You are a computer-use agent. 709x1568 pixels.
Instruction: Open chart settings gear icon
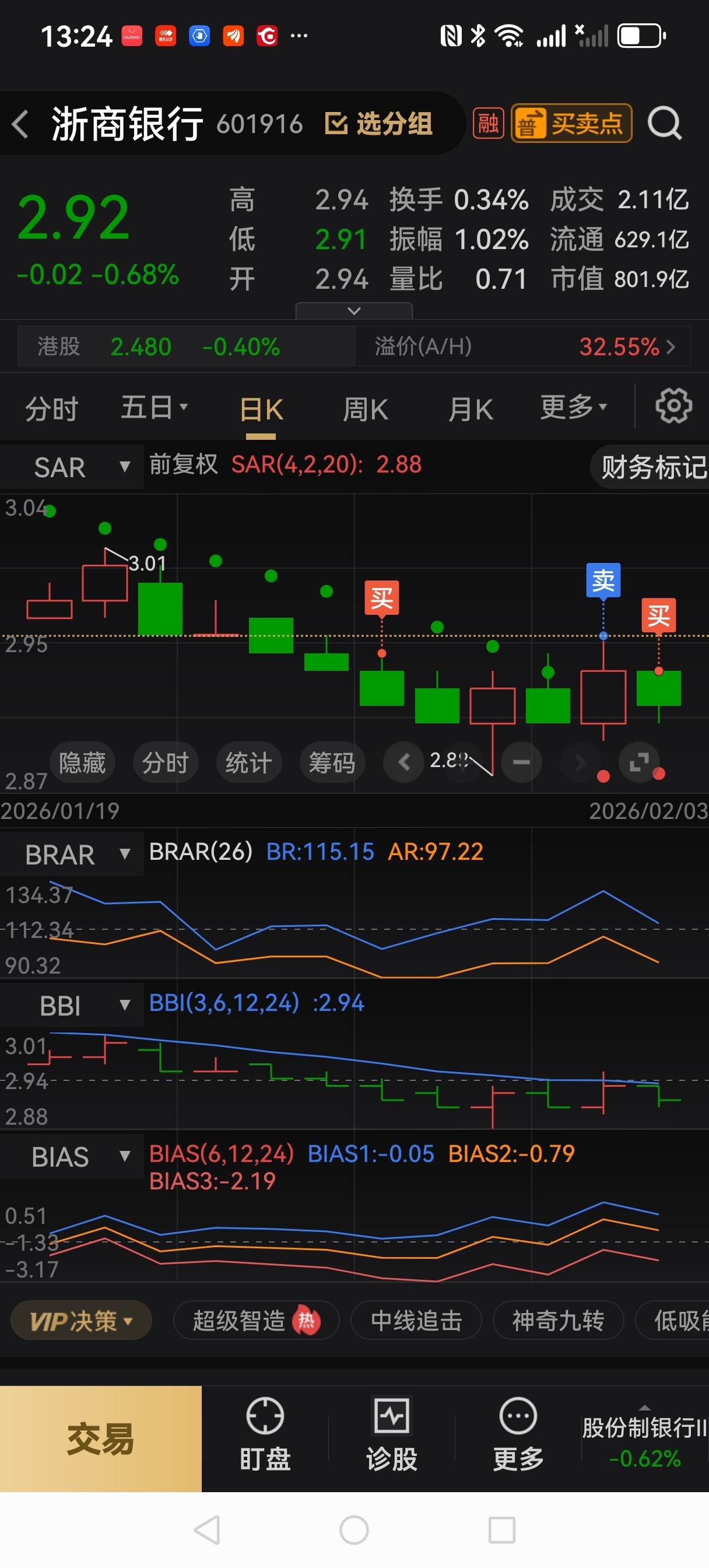pos(673,406)
